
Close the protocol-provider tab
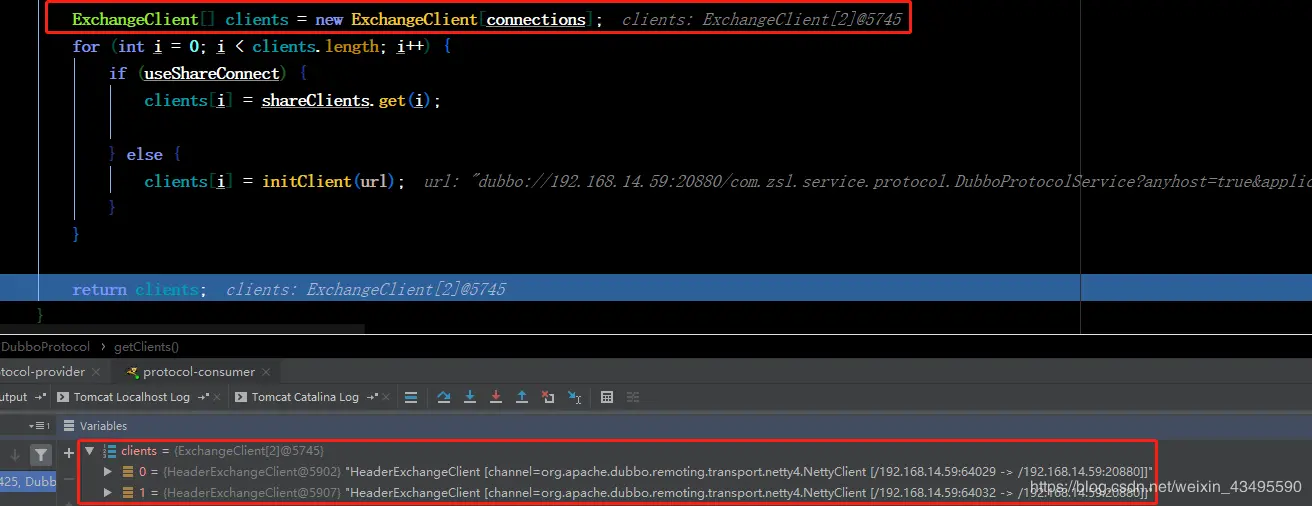pyautogui.click(x=96, y=372)
